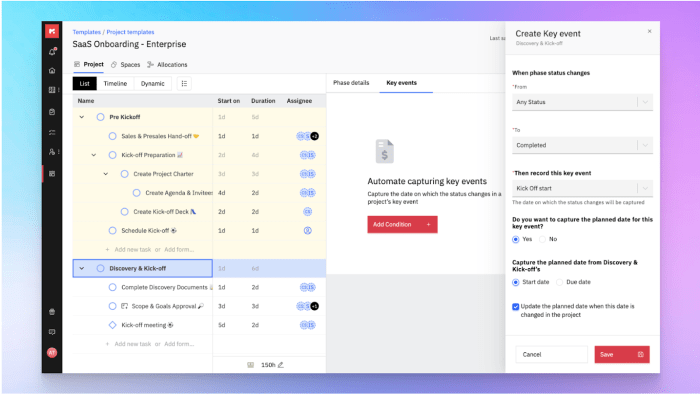
Task: Click assignee avatars for Scope & Goals Approval
Action: coord(308,306)
